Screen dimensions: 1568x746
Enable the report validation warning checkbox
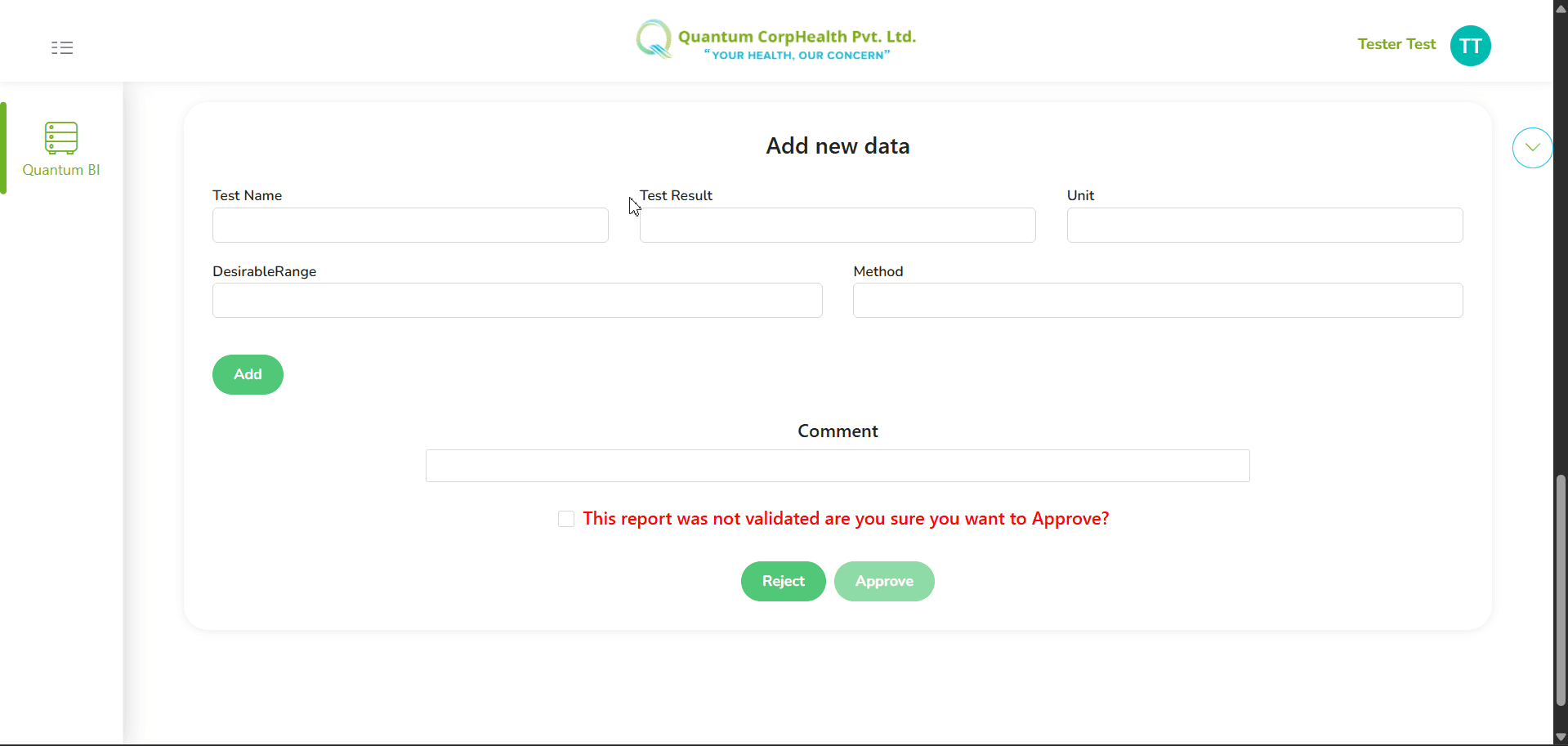click(565, 519)
